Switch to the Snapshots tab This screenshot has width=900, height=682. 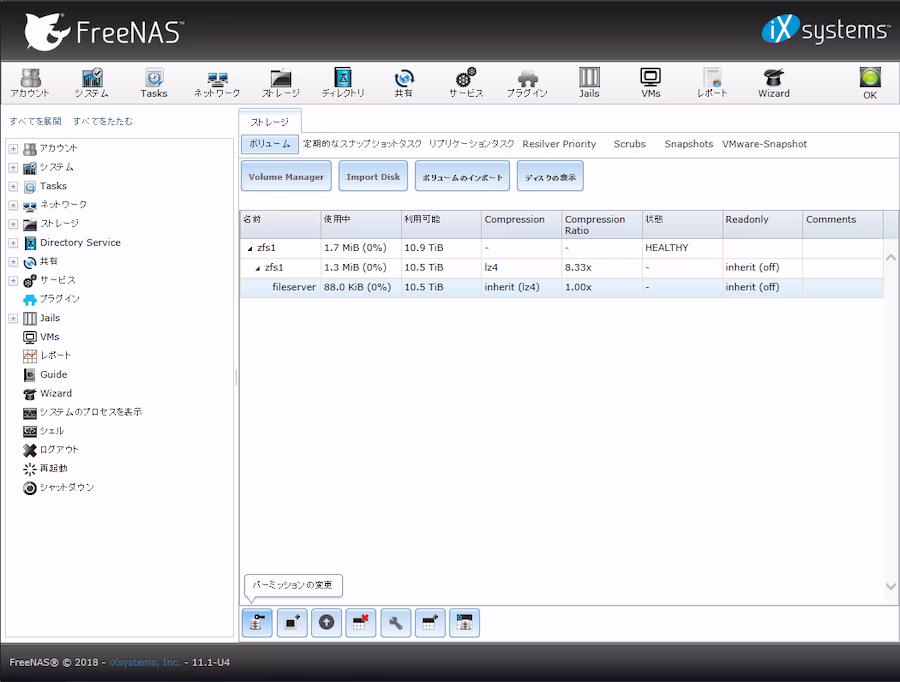tap(688, 144)
